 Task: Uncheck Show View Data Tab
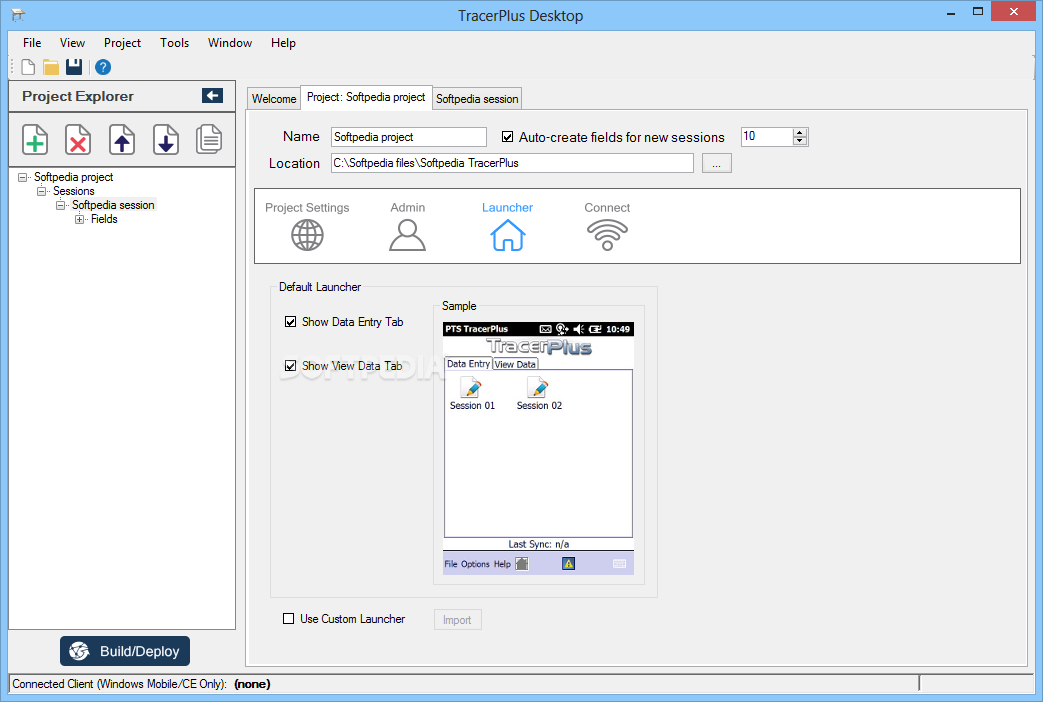click(x=291, y=366)
